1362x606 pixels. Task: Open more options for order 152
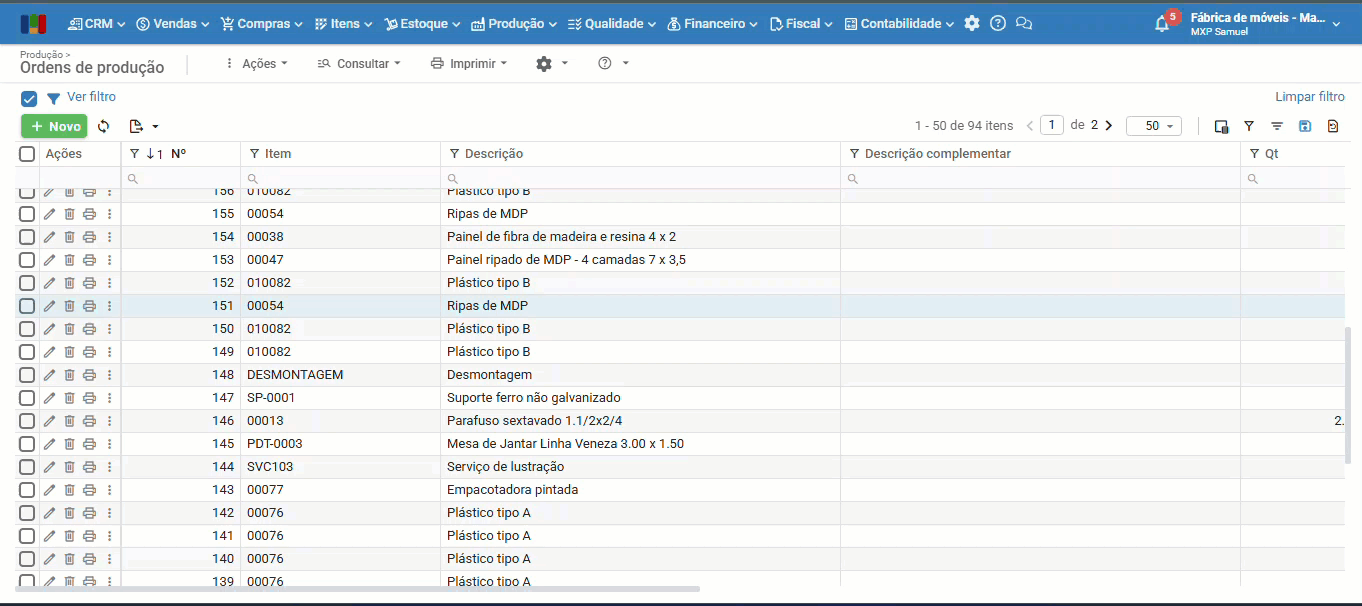tap(109, 283)
